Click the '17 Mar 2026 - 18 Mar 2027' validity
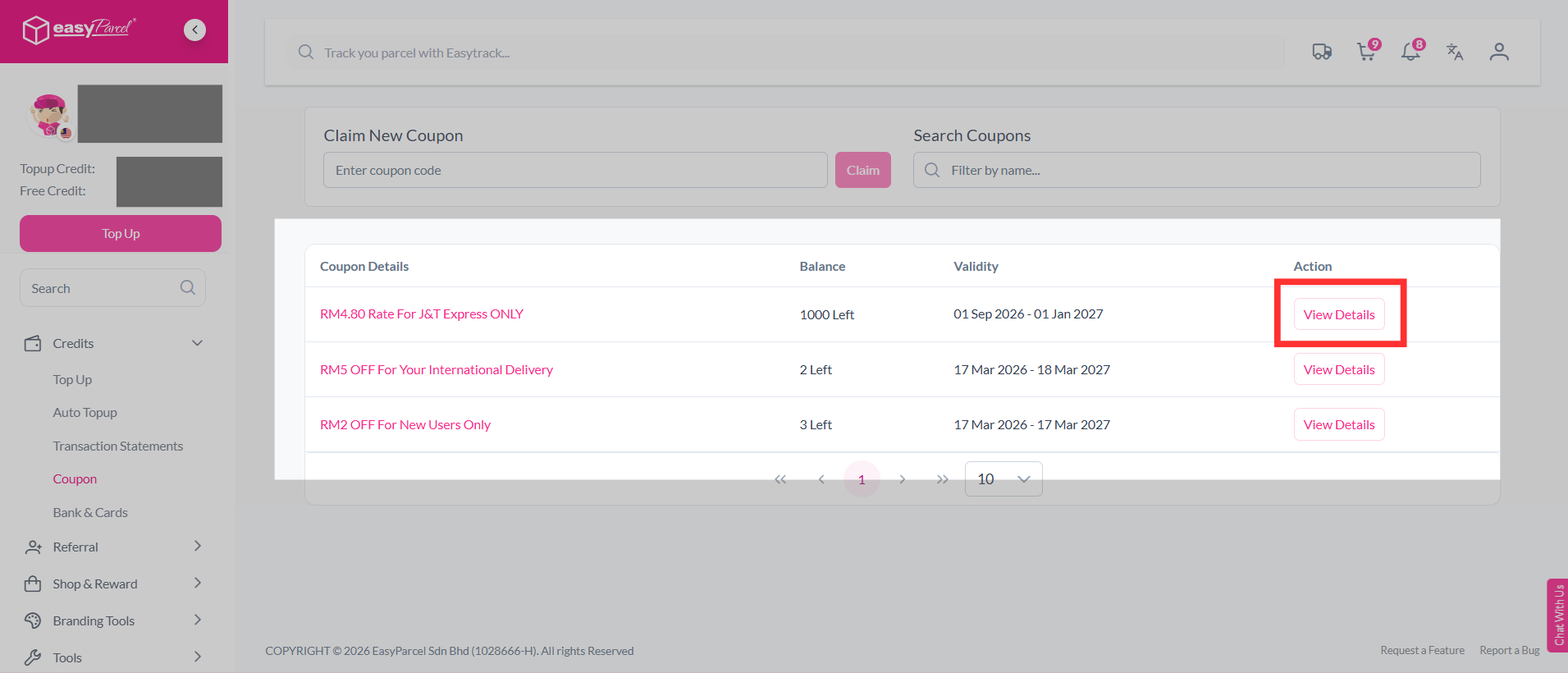This screenshot has height=673, width=1568. click(1031, 369)
